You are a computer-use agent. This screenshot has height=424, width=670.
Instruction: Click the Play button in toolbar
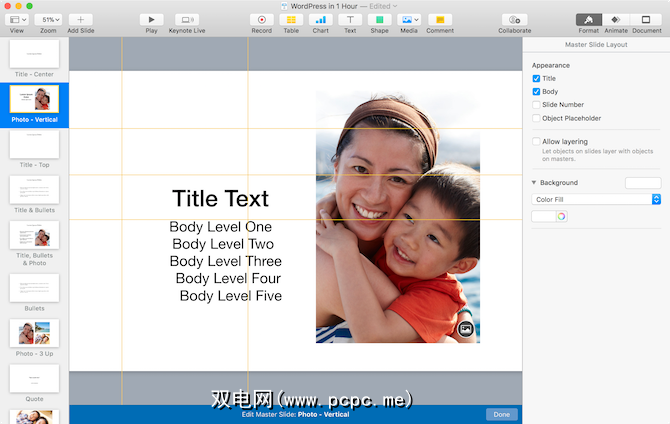(151, 19)
